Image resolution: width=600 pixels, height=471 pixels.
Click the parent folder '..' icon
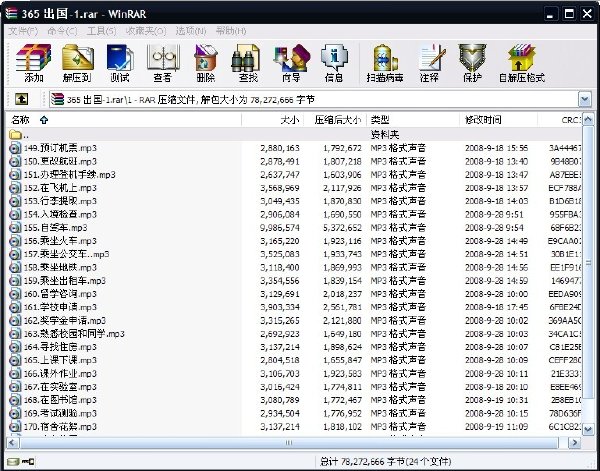tap(15, 135)
